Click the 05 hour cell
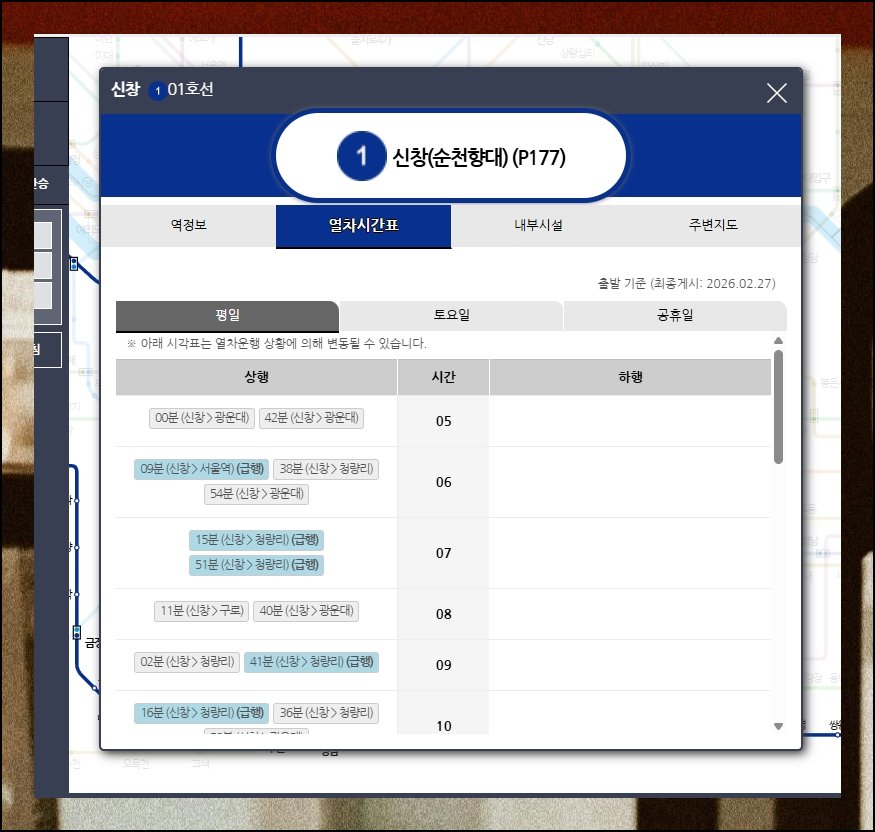Viewport: 875px width, 832px height. (x=444, y=421)
